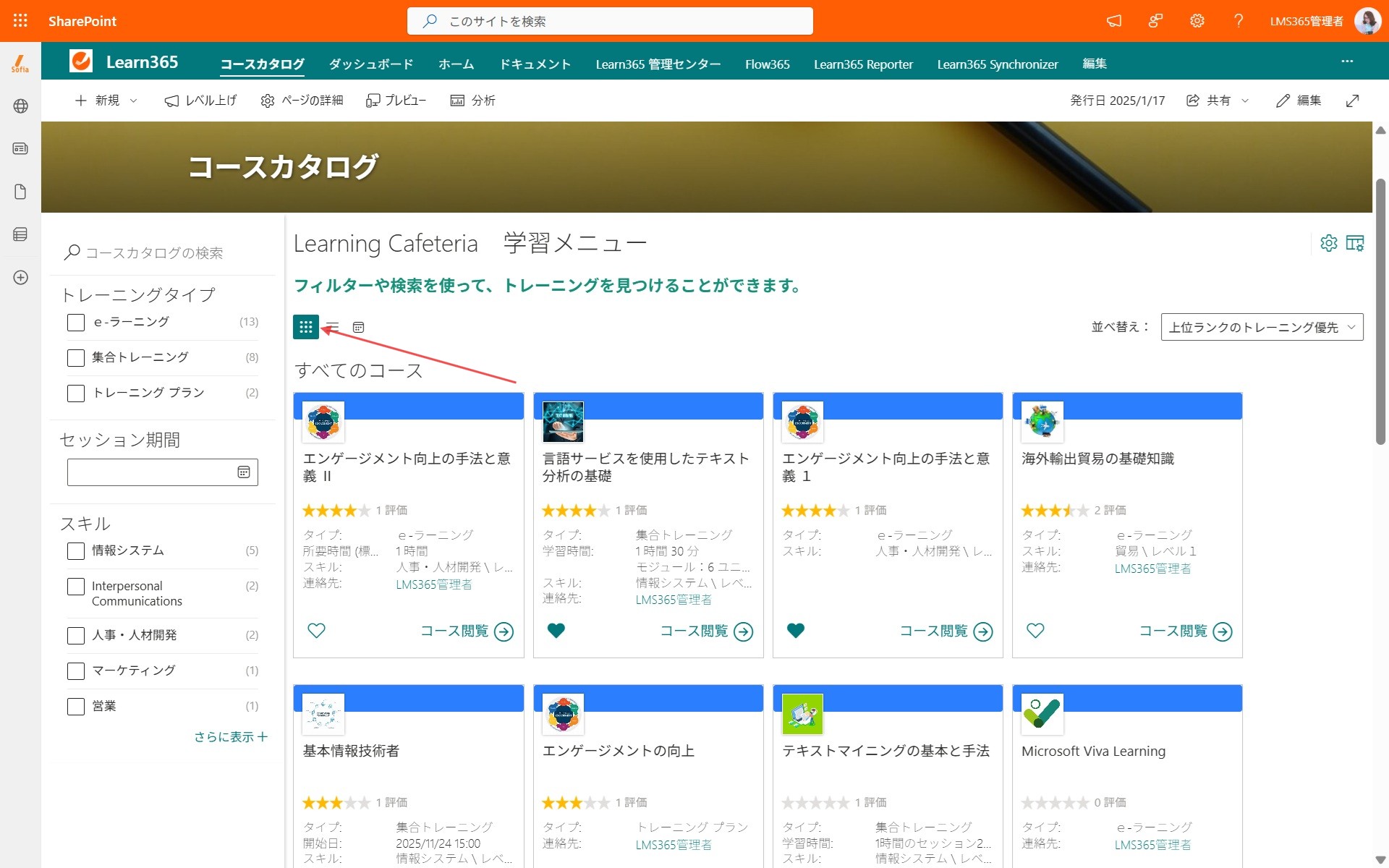Check the 人事・人材開発 skill filter
This screenshot has height=868, width=1389.
76,636
